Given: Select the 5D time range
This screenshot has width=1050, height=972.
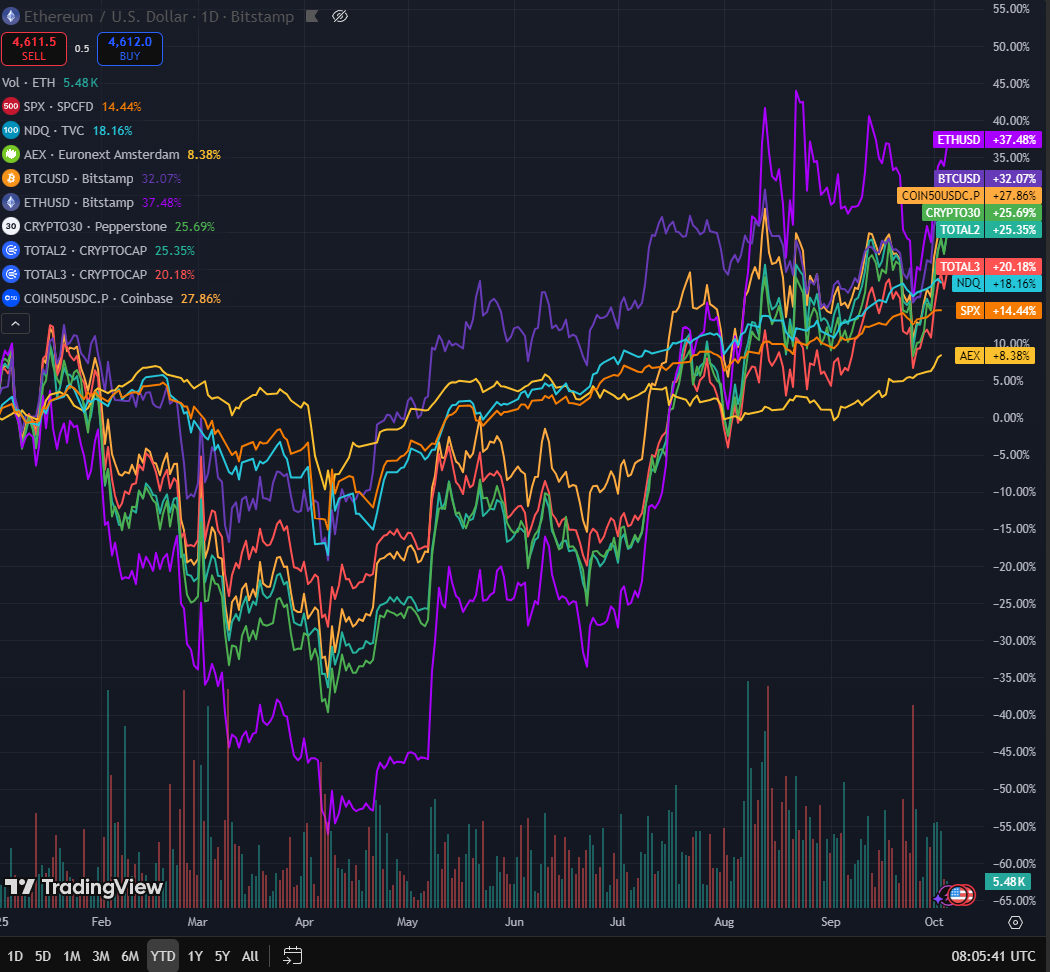Looking at the screenshot, I should tap(43, 956).
